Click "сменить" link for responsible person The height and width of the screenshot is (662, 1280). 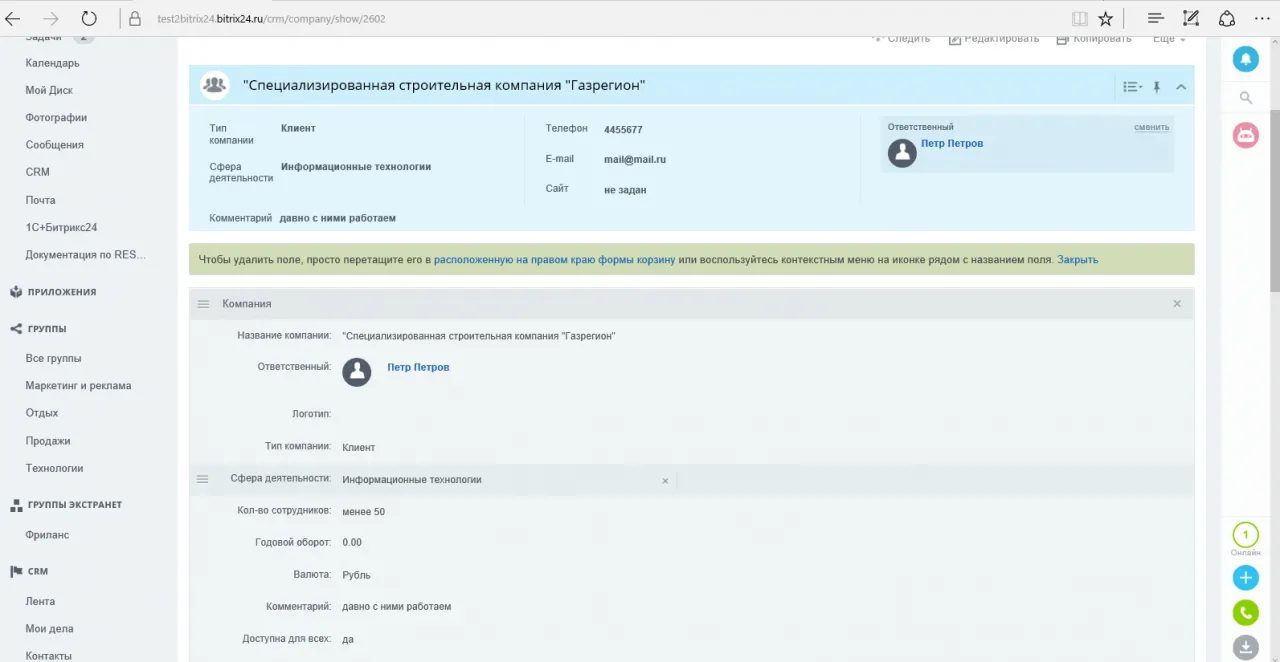tap(1151, 127)
